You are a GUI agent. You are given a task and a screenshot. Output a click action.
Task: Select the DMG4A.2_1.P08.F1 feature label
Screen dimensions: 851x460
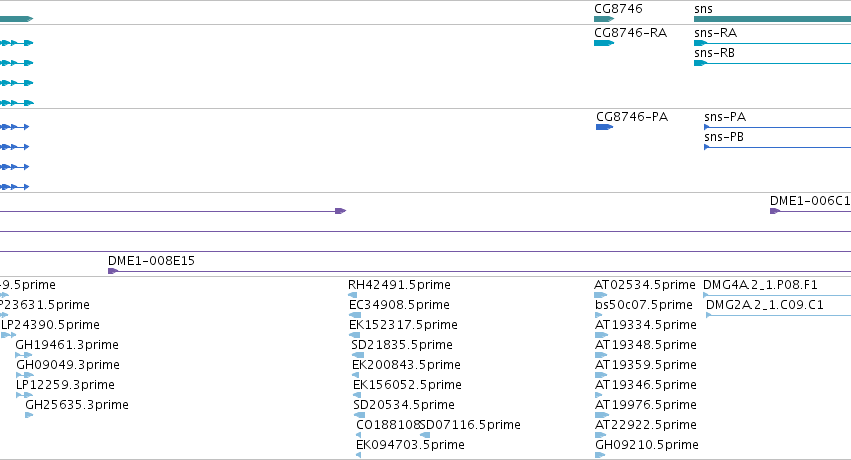pyautogui.click(x=760, y=285)
